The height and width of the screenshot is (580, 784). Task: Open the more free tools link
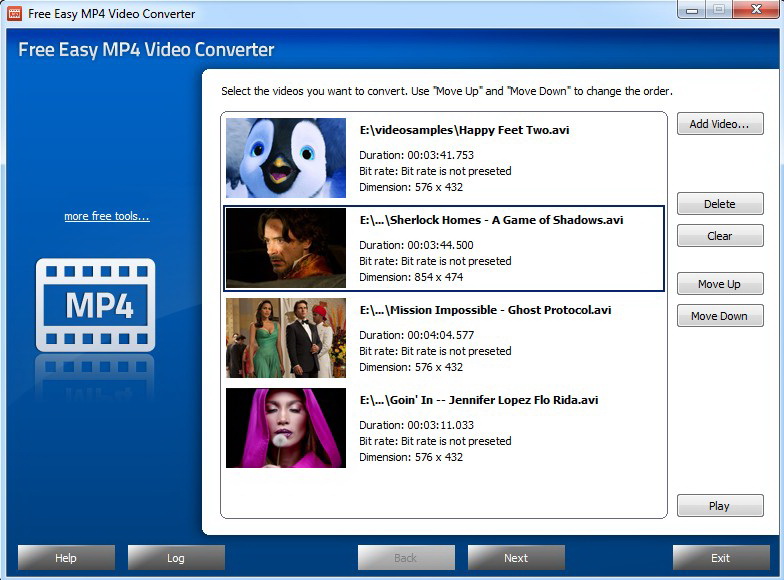click(x=107, y=216)
